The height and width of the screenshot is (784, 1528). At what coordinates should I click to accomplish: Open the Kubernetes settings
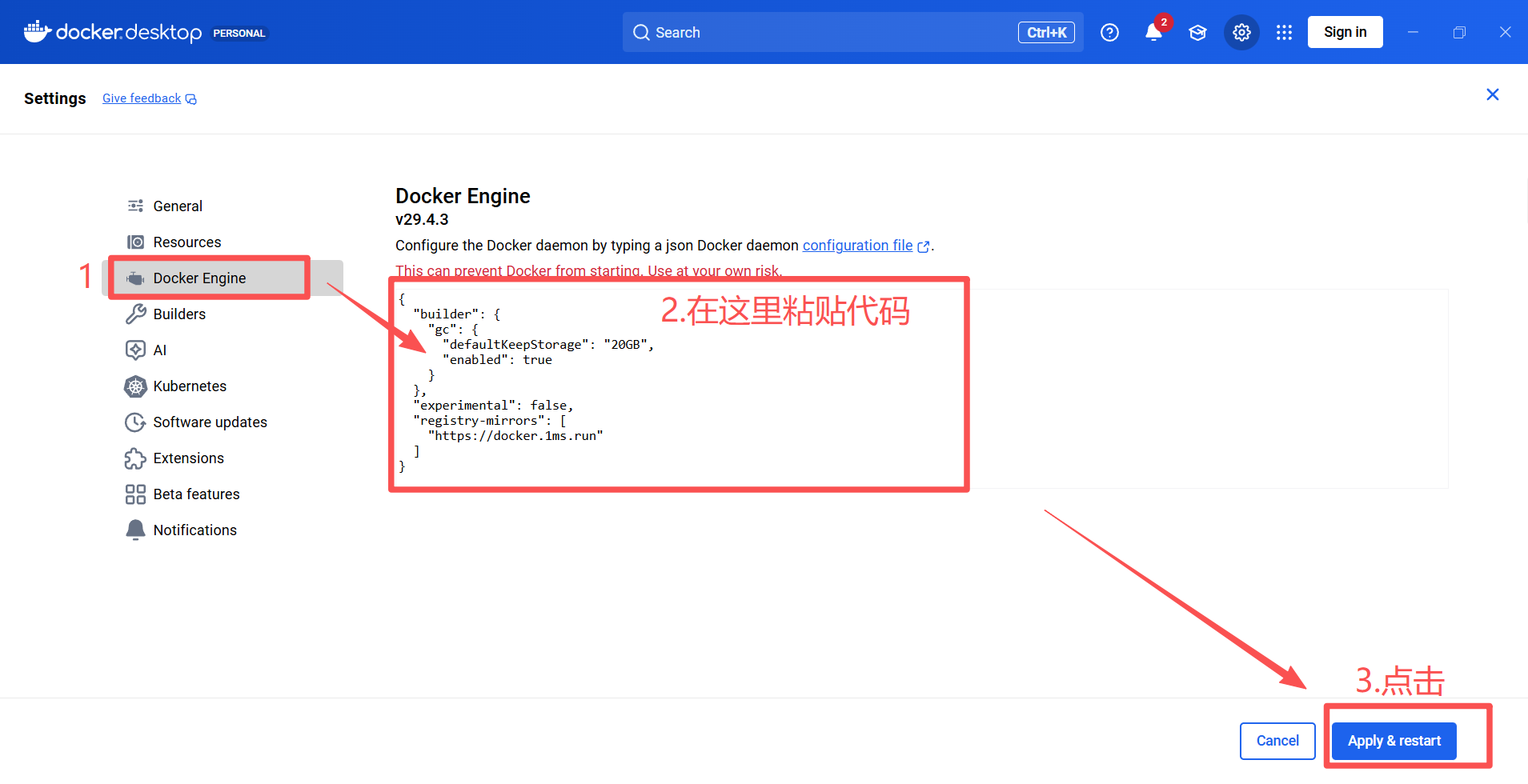(x=223, y=386)
